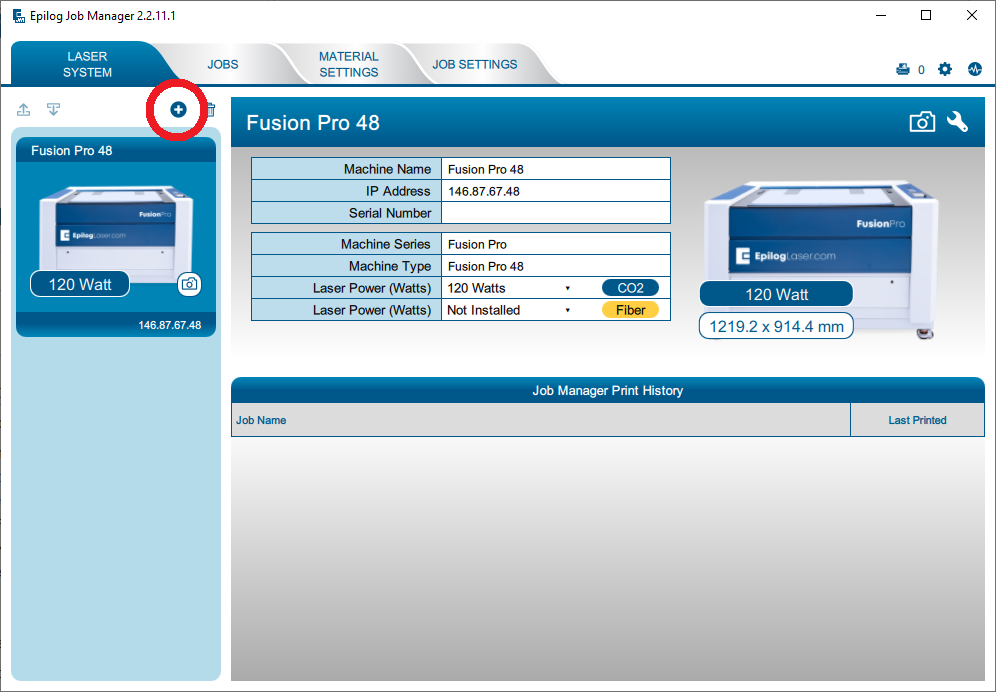Click the CO2 laser type button
Screen dimensions: 996x692
coord(630,288)
